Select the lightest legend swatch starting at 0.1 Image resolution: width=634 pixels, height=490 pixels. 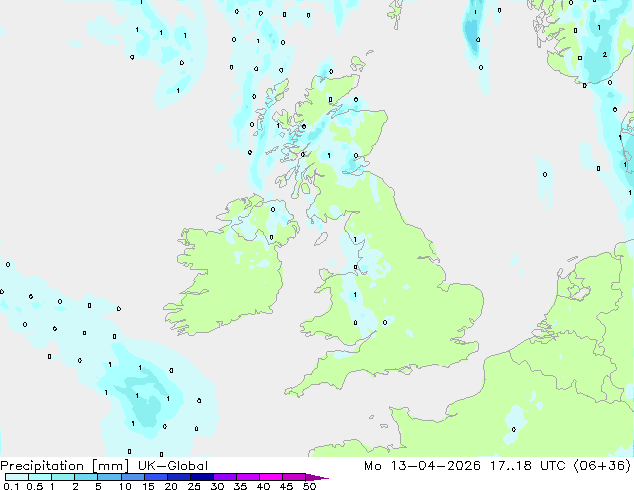(x=17, y=477)
